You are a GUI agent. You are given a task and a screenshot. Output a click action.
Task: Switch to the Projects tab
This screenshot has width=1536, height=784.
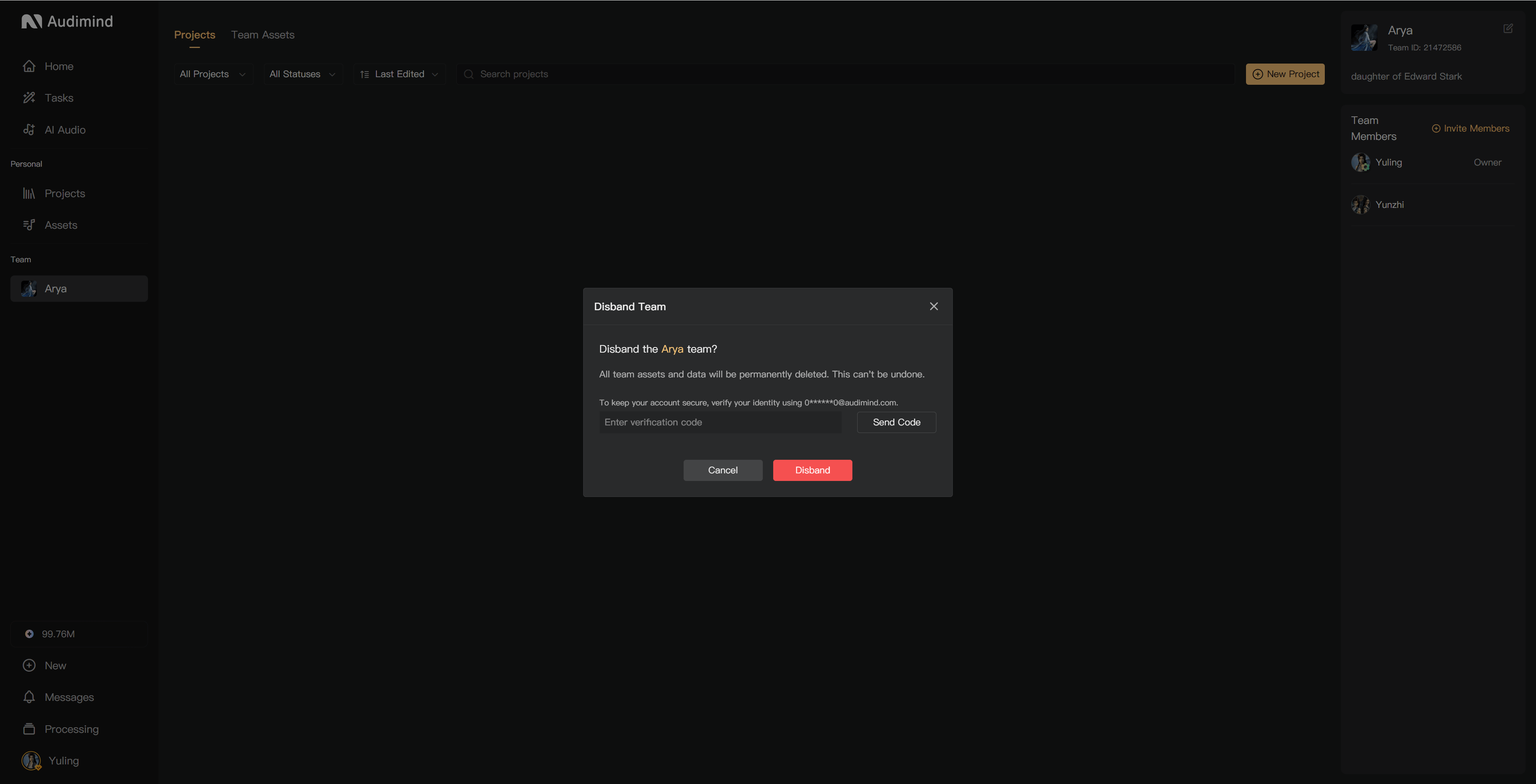[x=194, y=34]
